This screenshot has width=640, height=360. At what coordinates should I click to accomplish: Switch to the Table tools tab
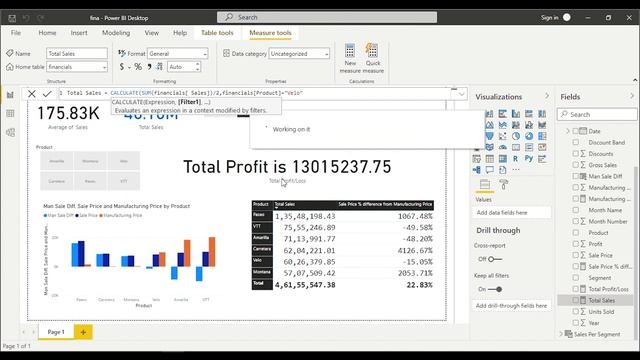point(217,33)
